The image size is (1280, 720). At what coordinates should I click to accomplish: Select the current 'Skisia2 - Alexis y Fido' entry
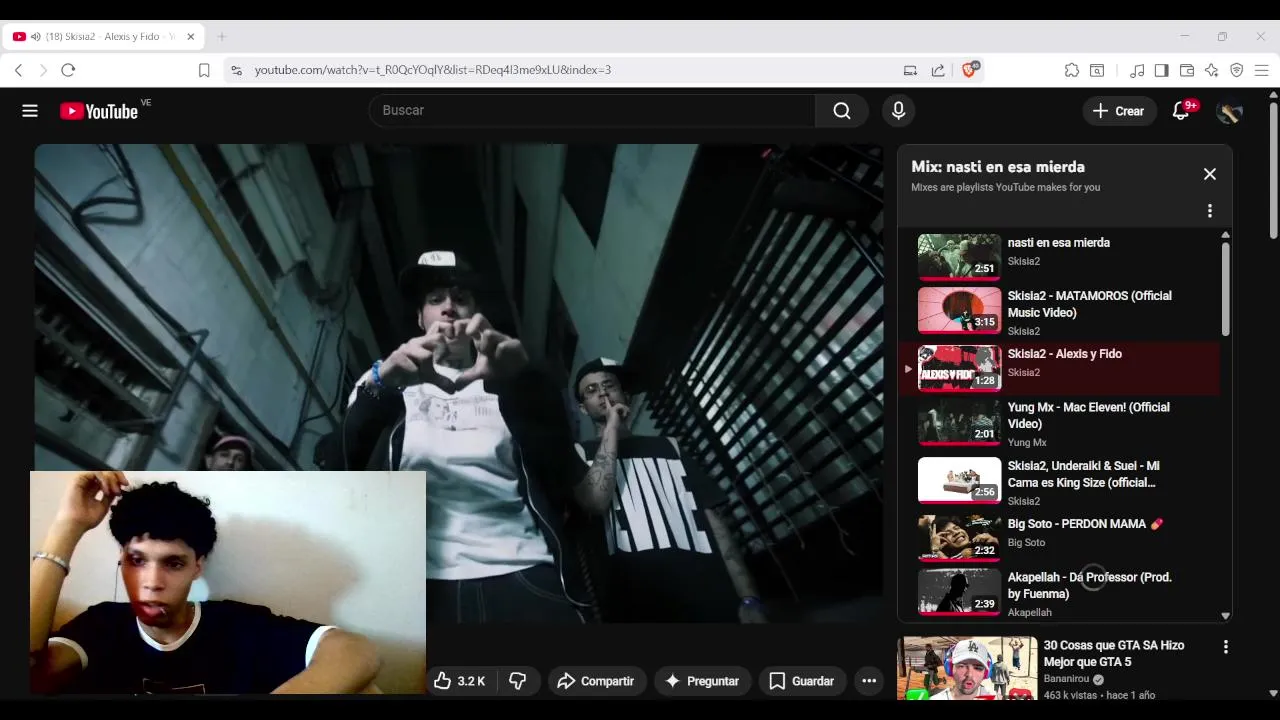tap(1060, 368)
